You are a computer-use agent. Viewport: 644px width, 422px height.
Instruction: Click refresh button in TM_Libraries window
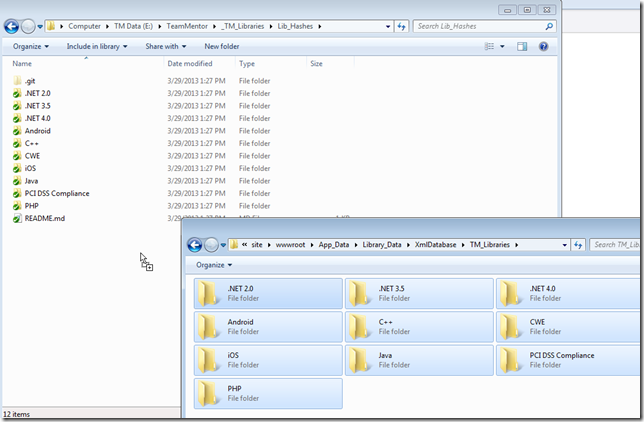click(578, 245)
